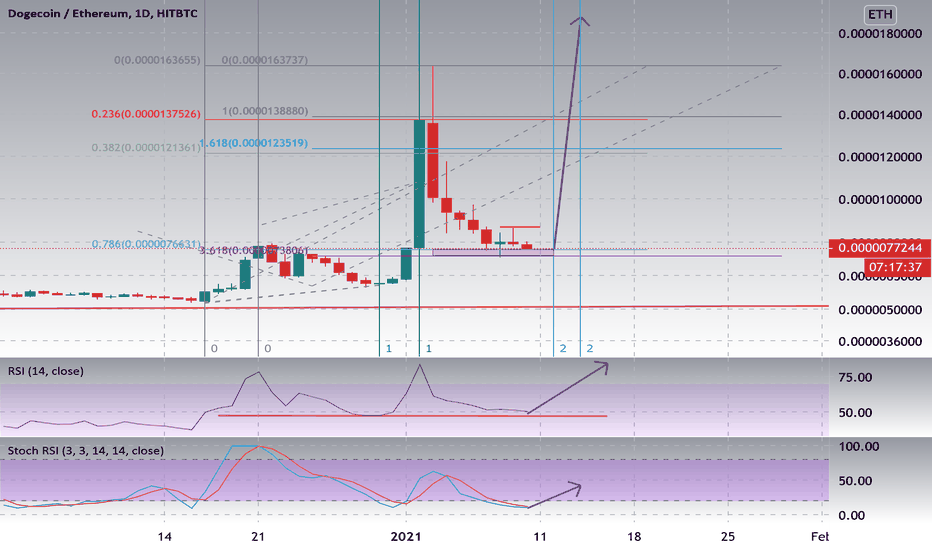The width and height of the screenshot is (932, 550).
Task: Click the 0.786(0.0000076631) Fibonacci label
Action: coord(146,244)
